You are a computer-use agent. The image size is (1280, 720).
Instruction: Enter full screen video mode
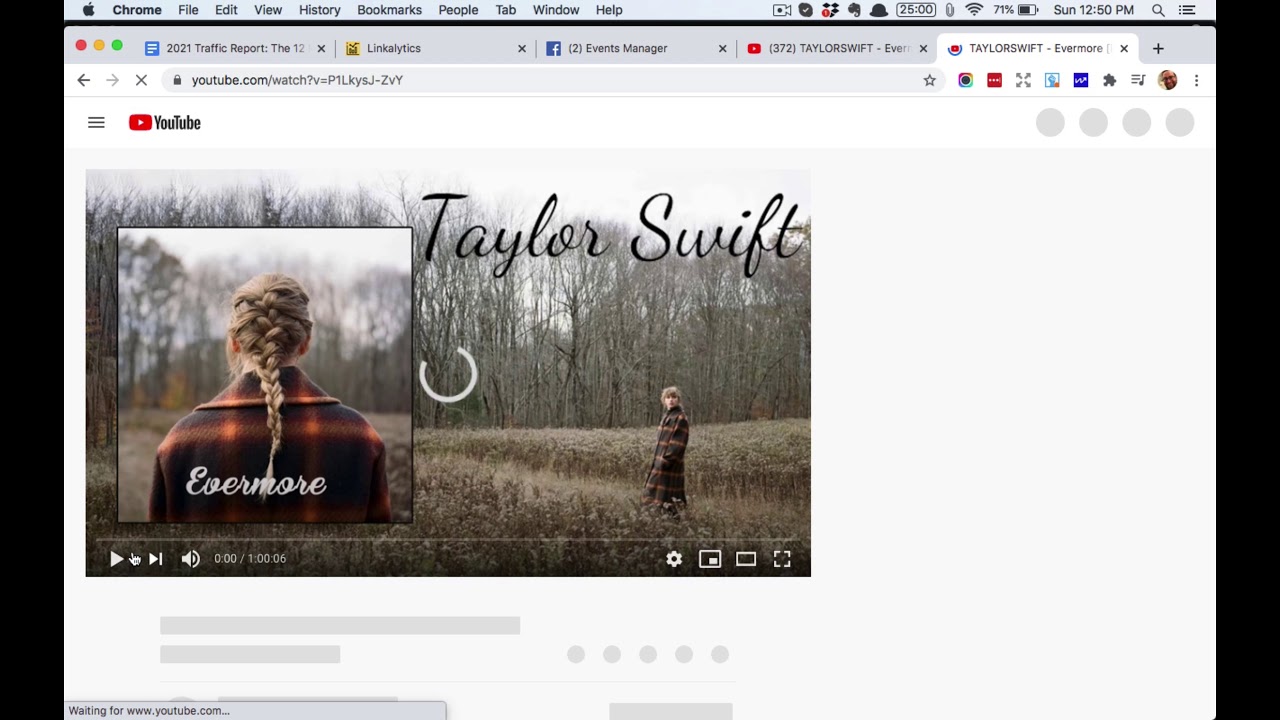(782, 559)
